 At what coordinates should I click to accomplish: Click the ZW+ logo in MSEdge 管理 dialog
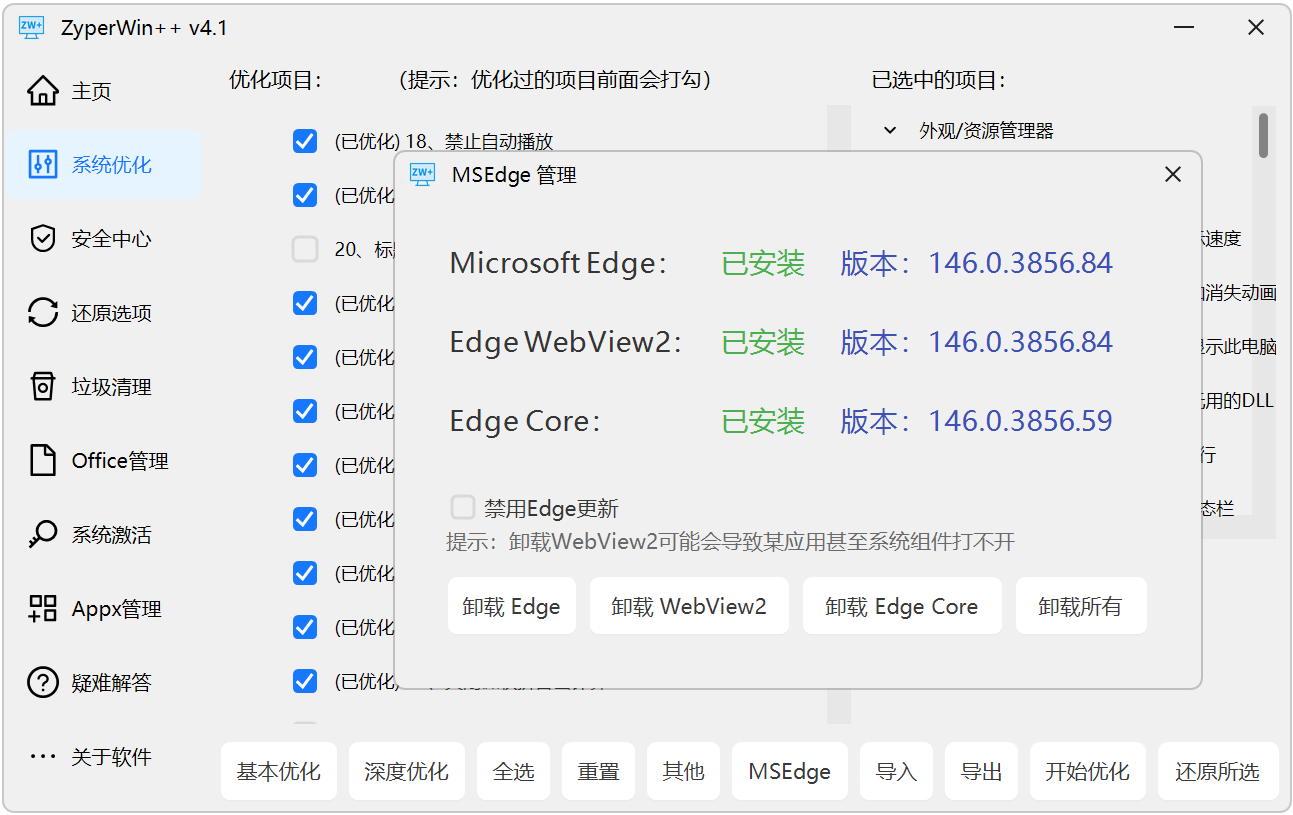click(423, 175)
